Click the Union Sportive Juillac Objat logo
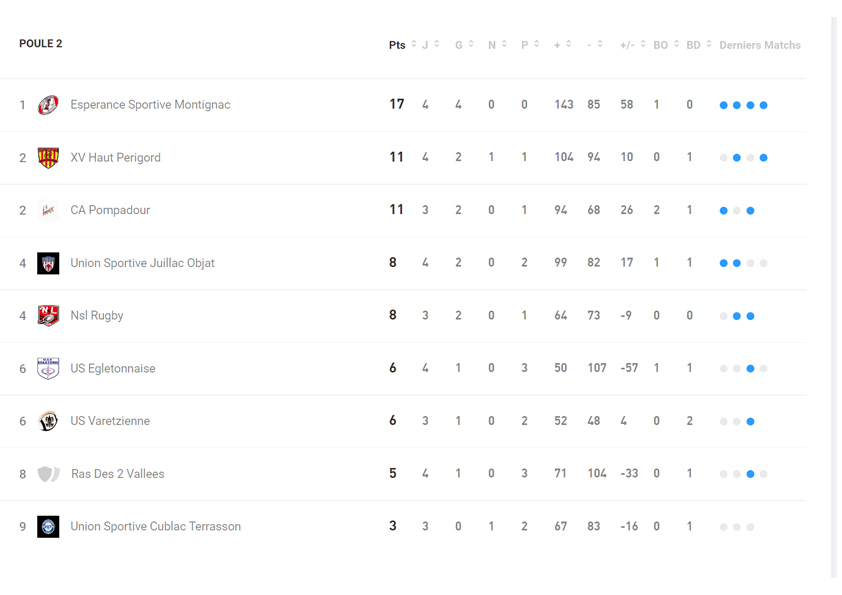The image size is (842, 595). 48,263
